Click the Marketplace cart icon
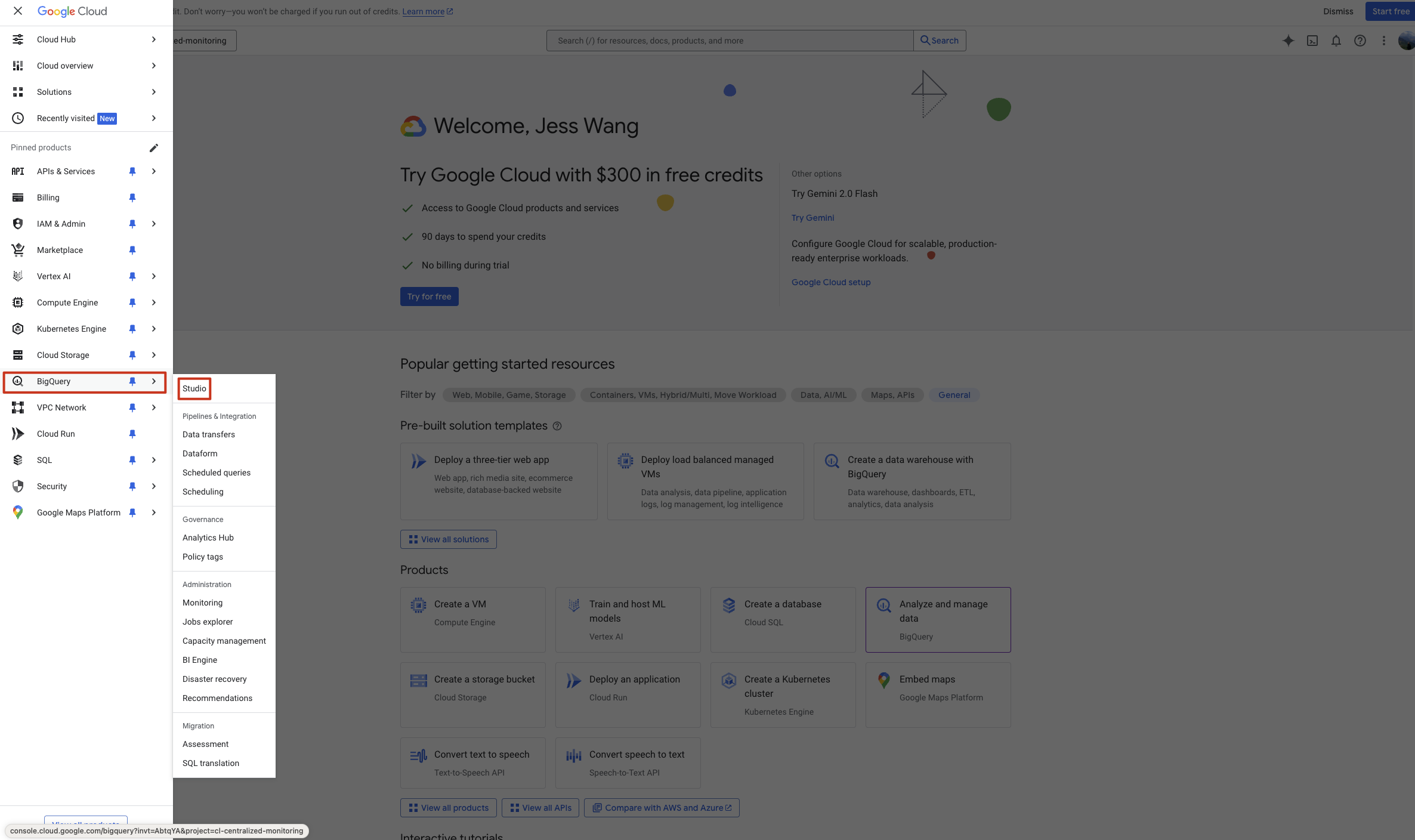This screenshot has height=840, width=1415. point(18,250)
